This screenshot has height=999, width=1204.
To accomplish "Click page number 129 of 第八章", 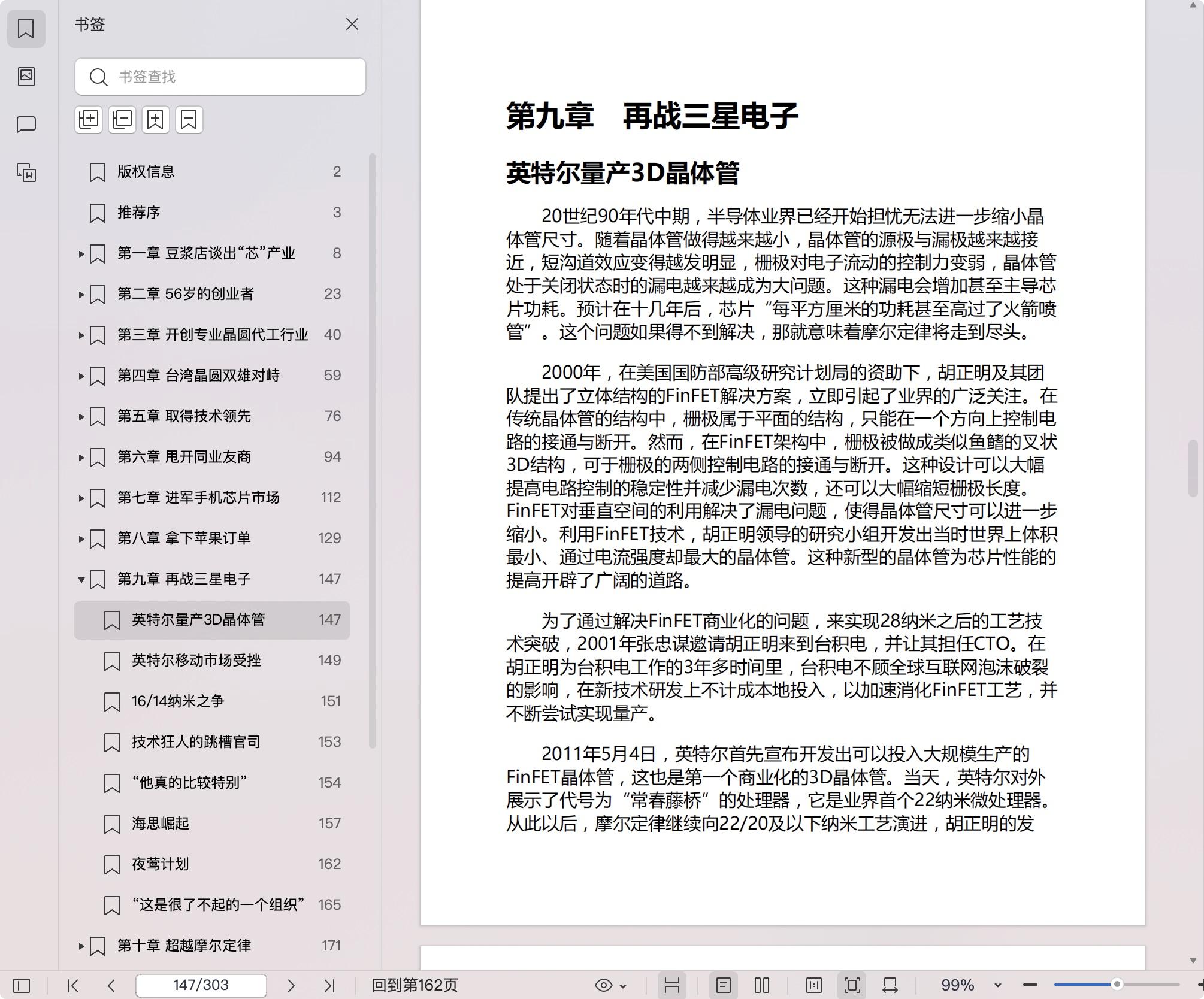I will tap(329, 538).
